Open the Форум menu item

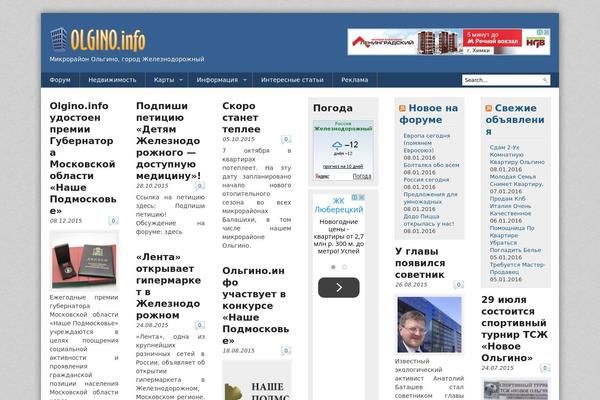tap(60, 80)
